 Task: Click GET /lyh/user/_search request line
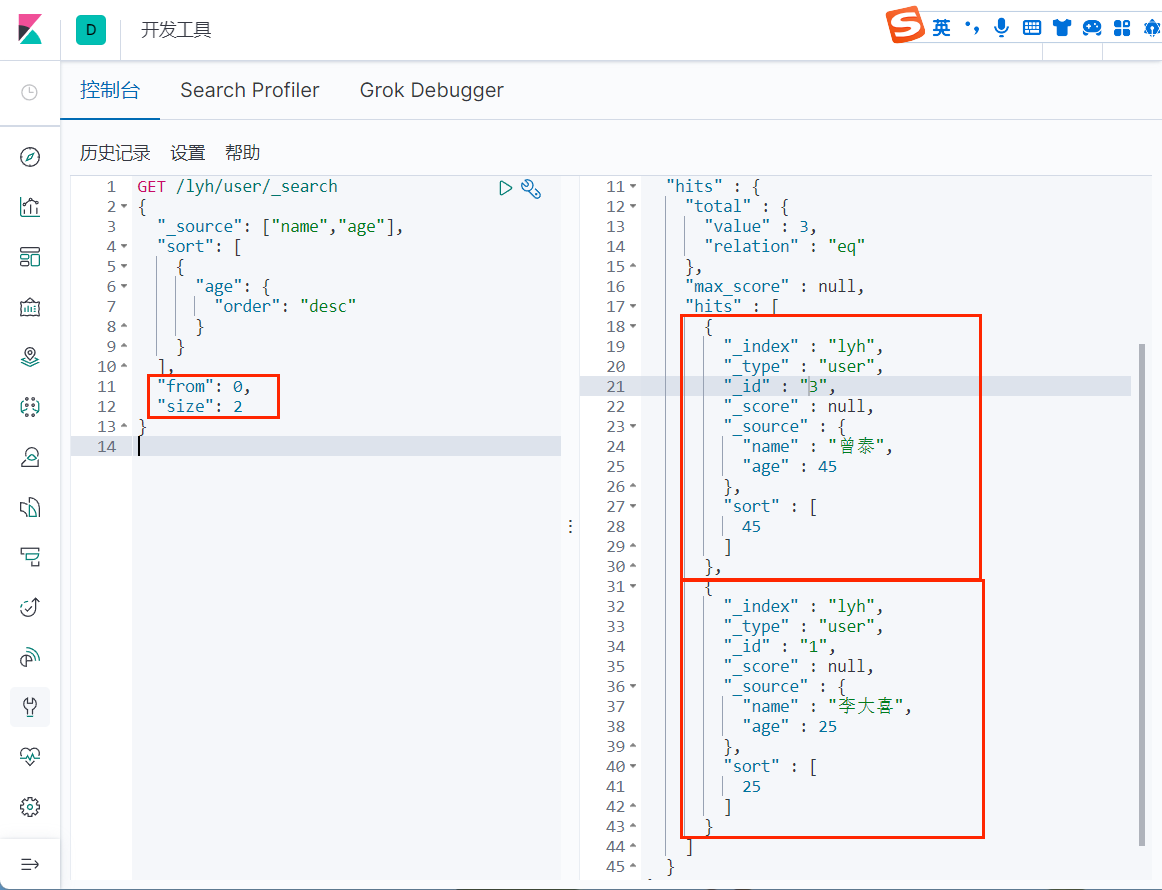[237, 187]
